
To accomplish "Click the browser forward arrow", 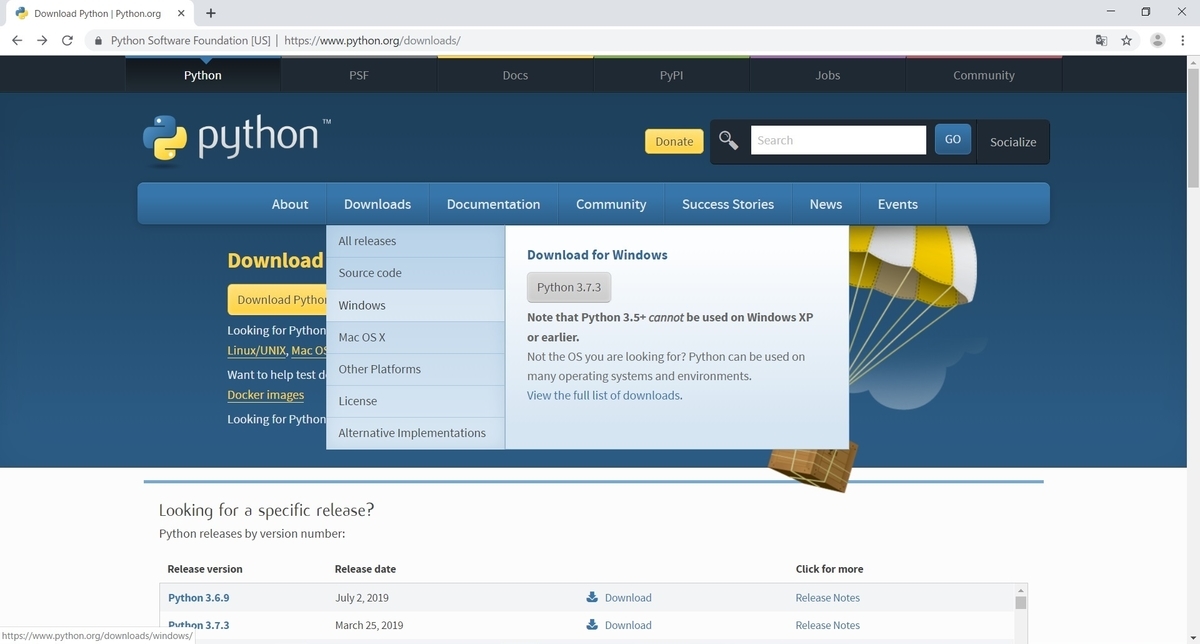I will pos(42,40).
